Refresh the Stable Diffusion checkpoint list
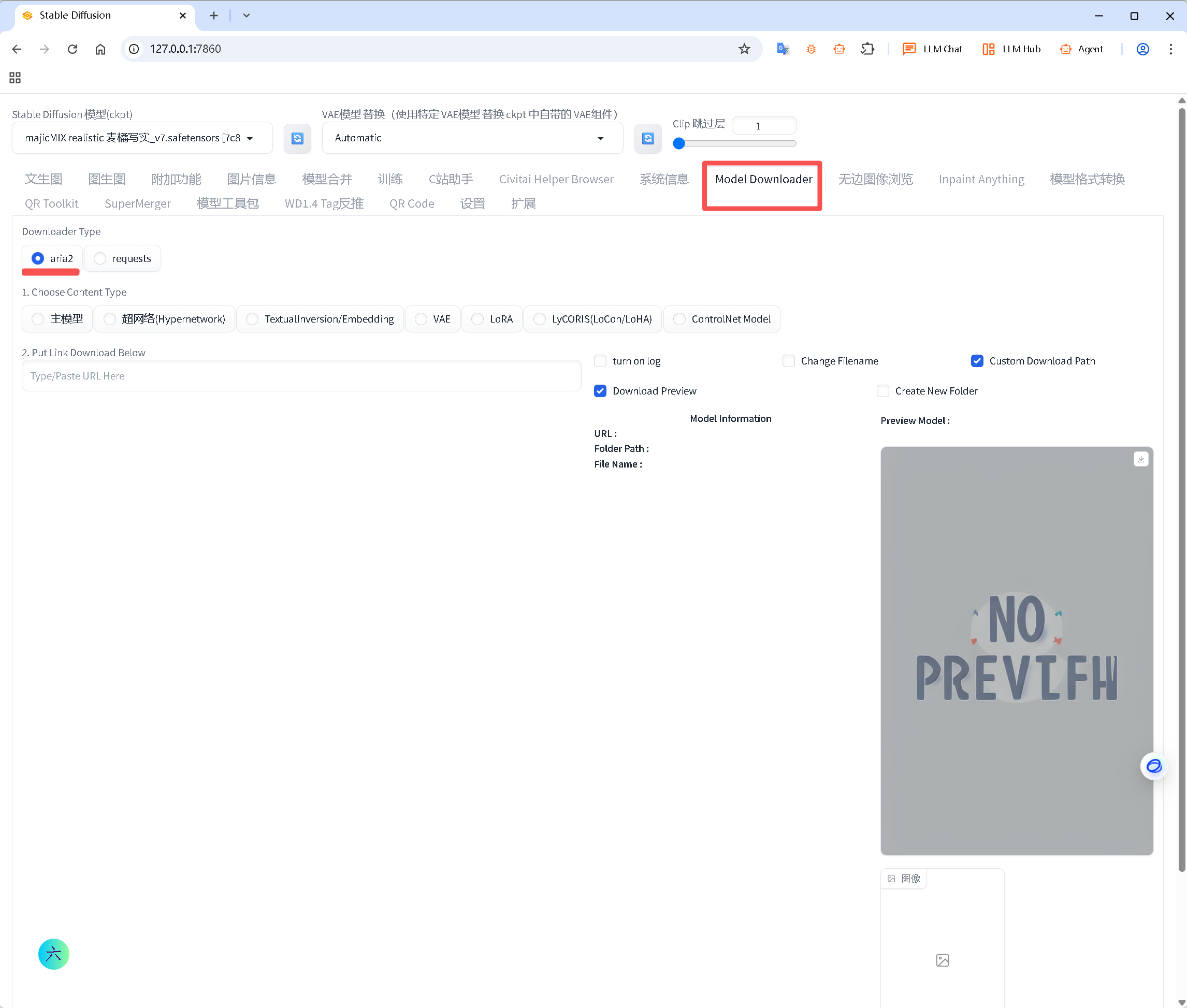The image size is (1187, 1008). [x=297, y=138]
